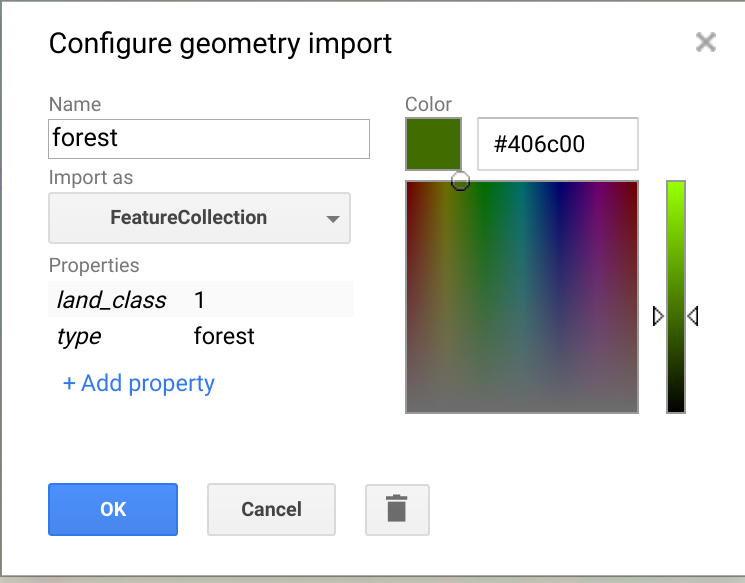Image resolution: width=745 pixels, height=583 pixels.
Task: Edit the land_class value 1
Action: pos(200,300)
